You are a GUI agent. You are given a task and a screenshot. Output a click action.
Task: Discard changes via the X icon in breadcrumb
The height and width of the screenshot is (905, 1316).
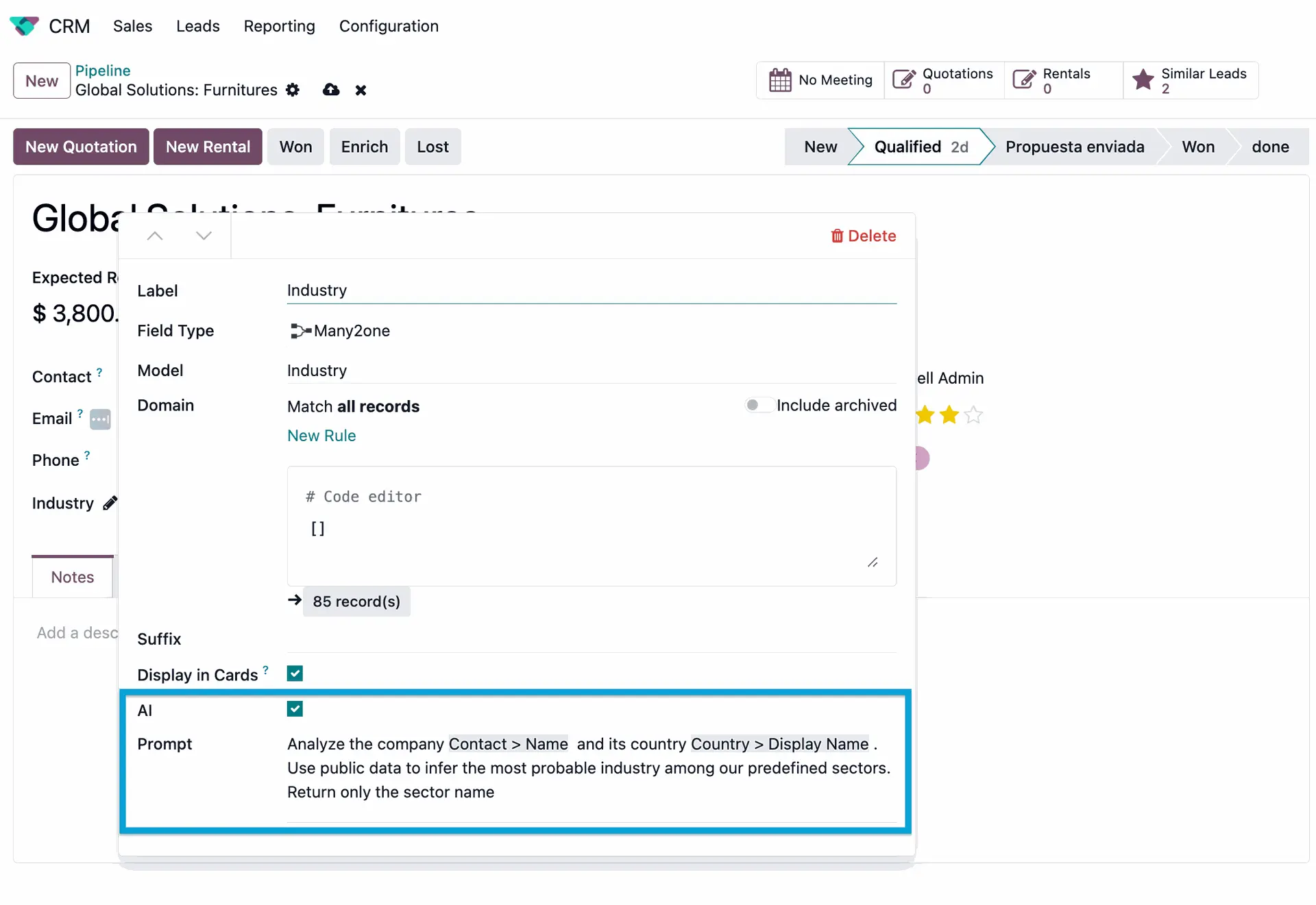pyautogui.click(x=361, y=90)
